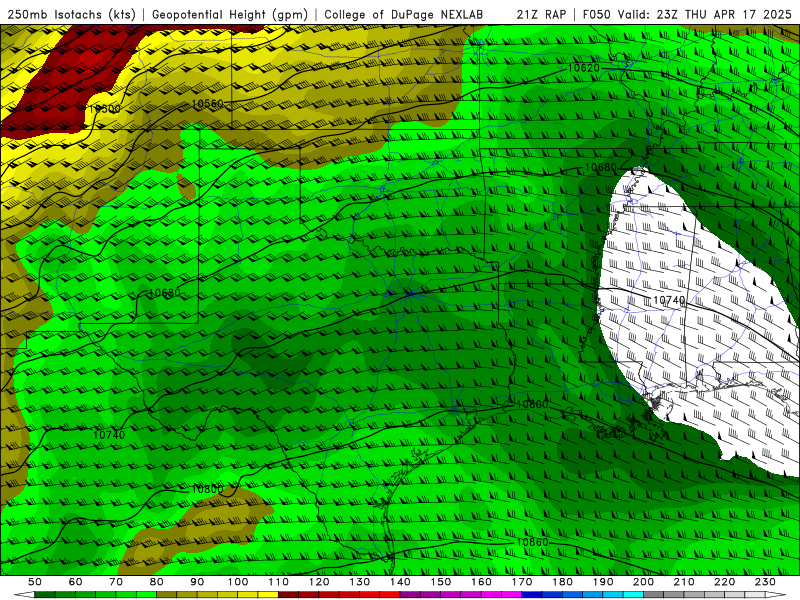Image resolution: width=800 pixels, height=600 pixels.
Task: Click the 10860 contour label over the Gulf
Action: [532, 542]
